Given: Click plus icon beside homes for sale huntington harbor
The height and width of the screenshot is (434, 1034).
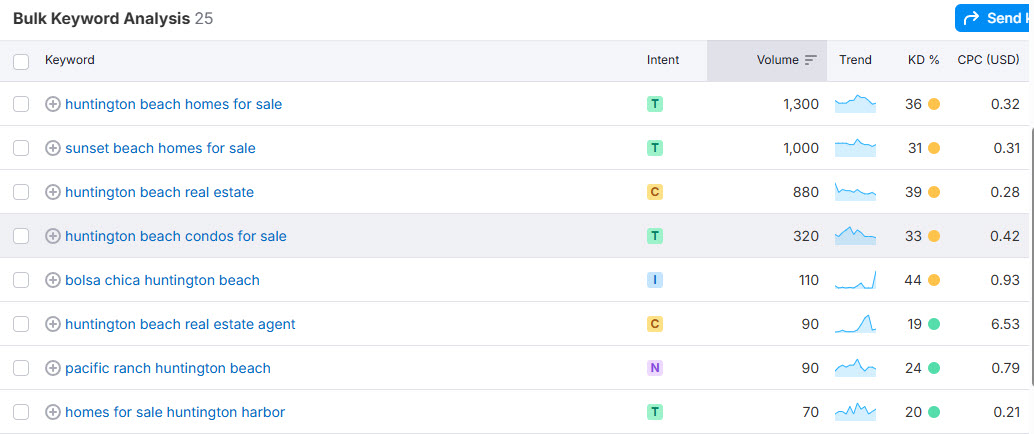Looking at the screenshot, I should tap(53, 412).
